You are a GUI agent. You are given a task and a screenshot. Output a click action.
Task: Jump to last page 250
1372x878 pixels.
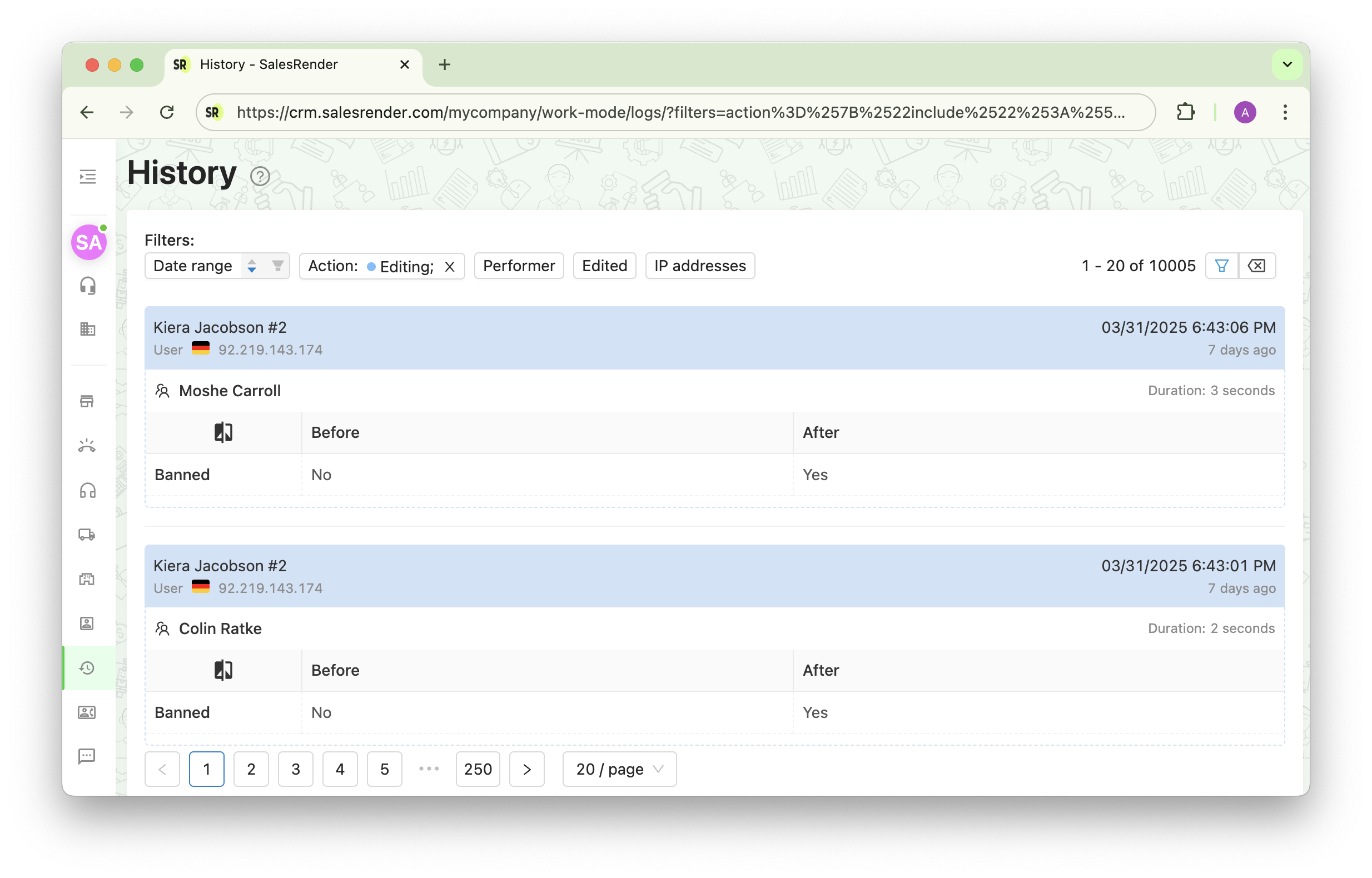click(478, 769)
